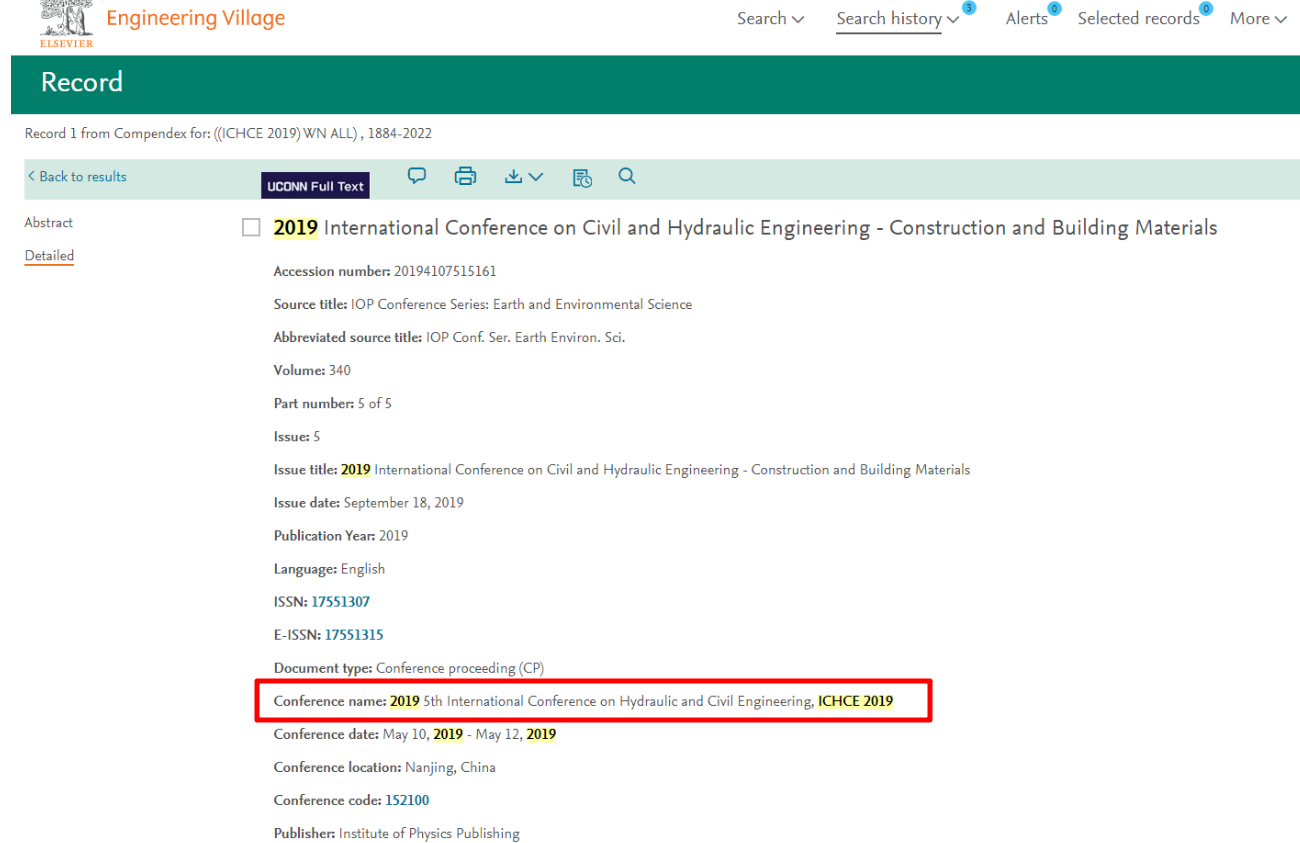Click the Abbreviated source title text

click(449, 337)
